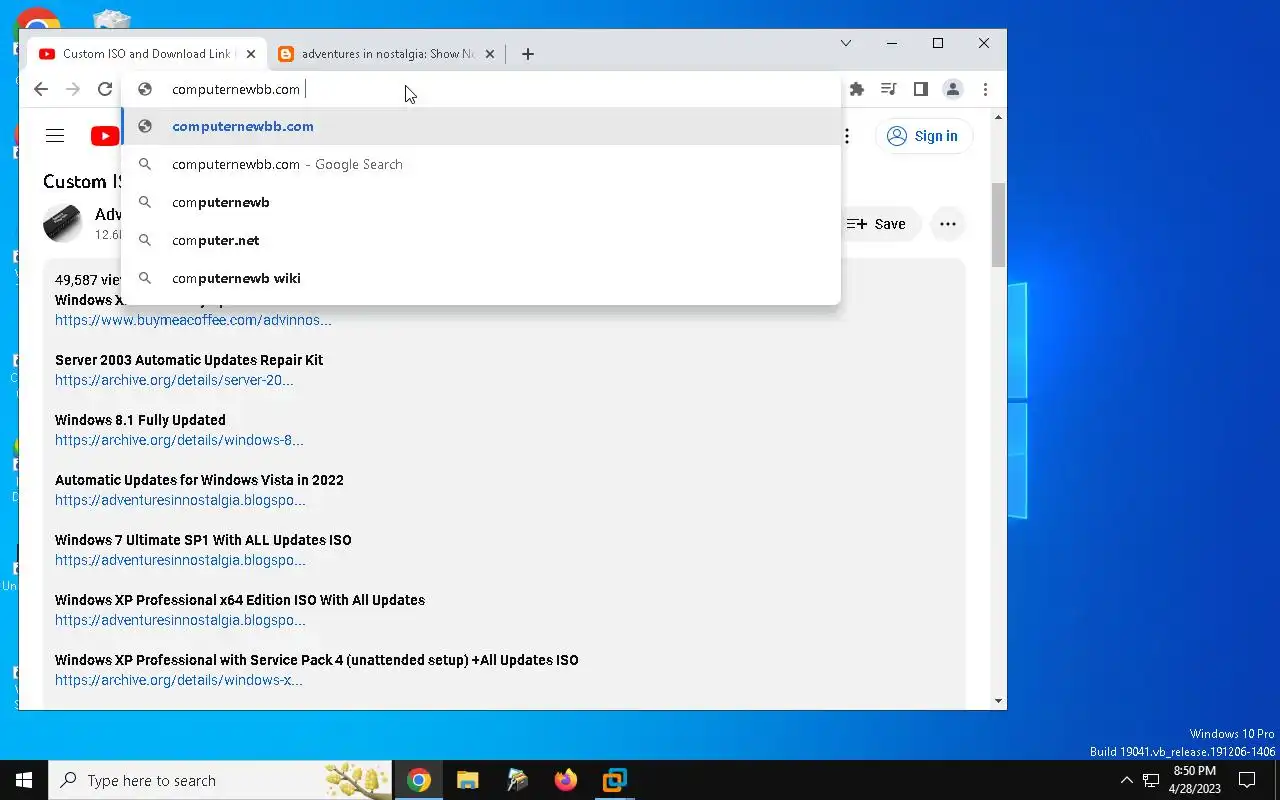Open the Chrome profile avatar icon
The height and width of the screenshot is (800, 1280).
click(x=953, y=89)
